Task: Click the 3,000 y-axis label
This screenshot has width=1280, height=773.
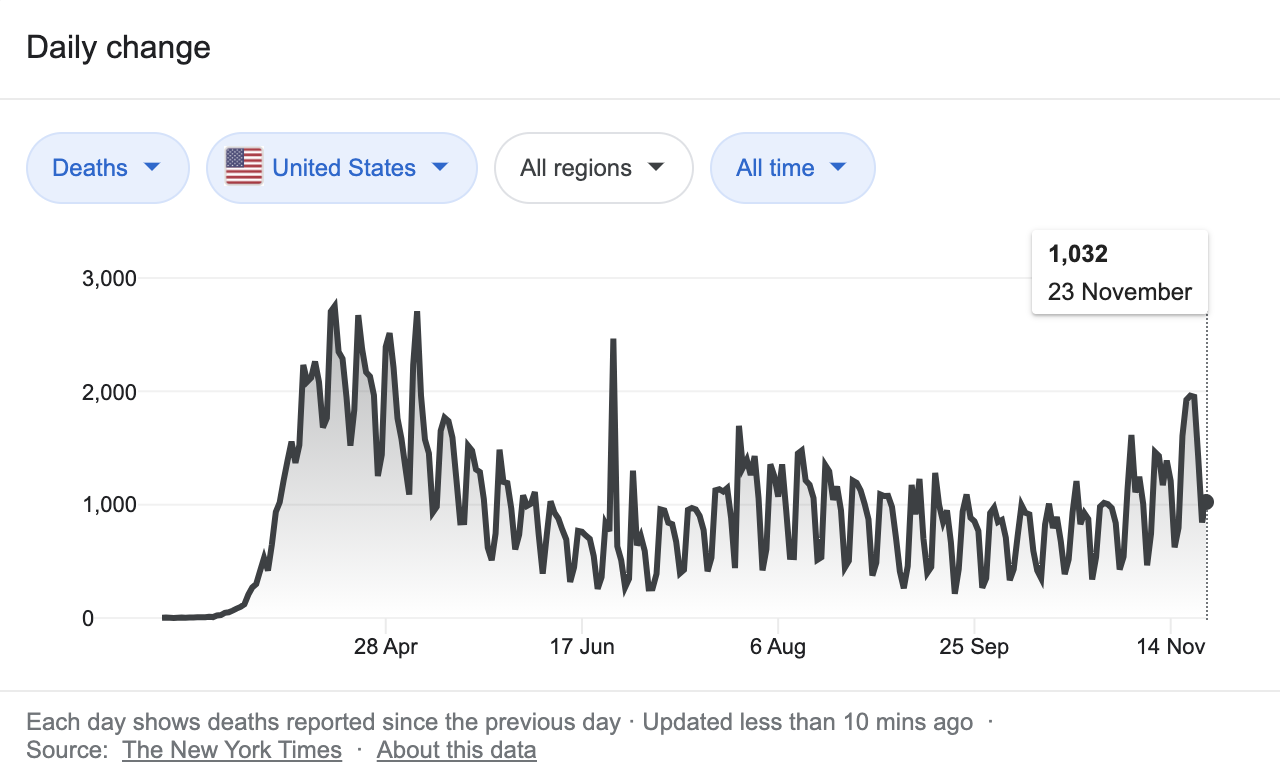Action: point(108,278)
